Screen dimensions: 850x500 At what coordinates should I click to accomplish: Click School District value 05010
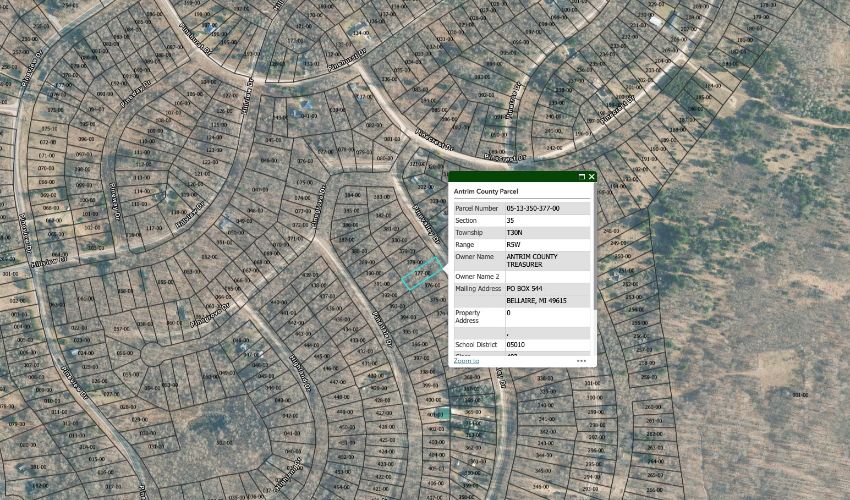[516, 344]
